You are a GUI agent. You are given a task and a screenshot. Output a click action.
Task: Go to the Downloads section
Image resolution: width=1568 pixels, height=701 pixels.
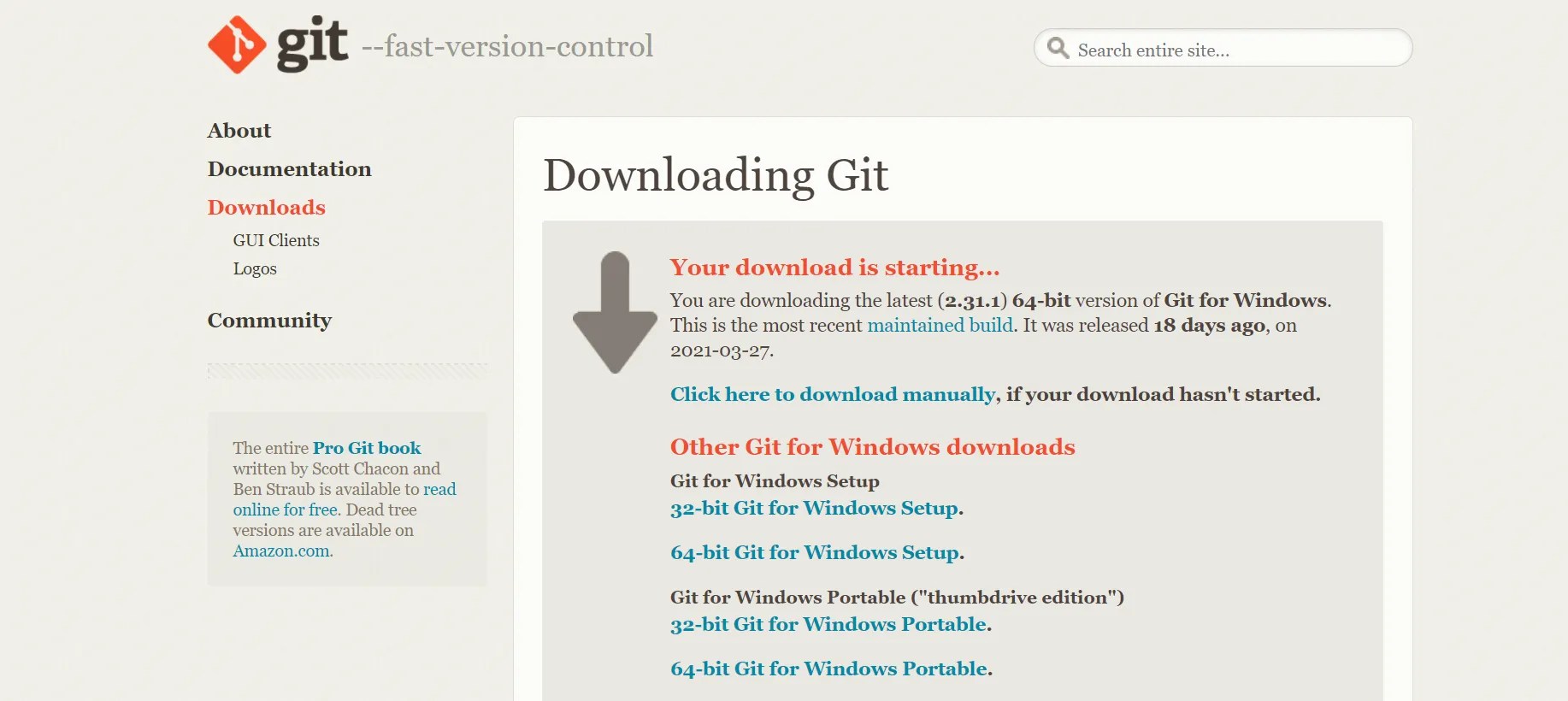(x=267, y=208)
